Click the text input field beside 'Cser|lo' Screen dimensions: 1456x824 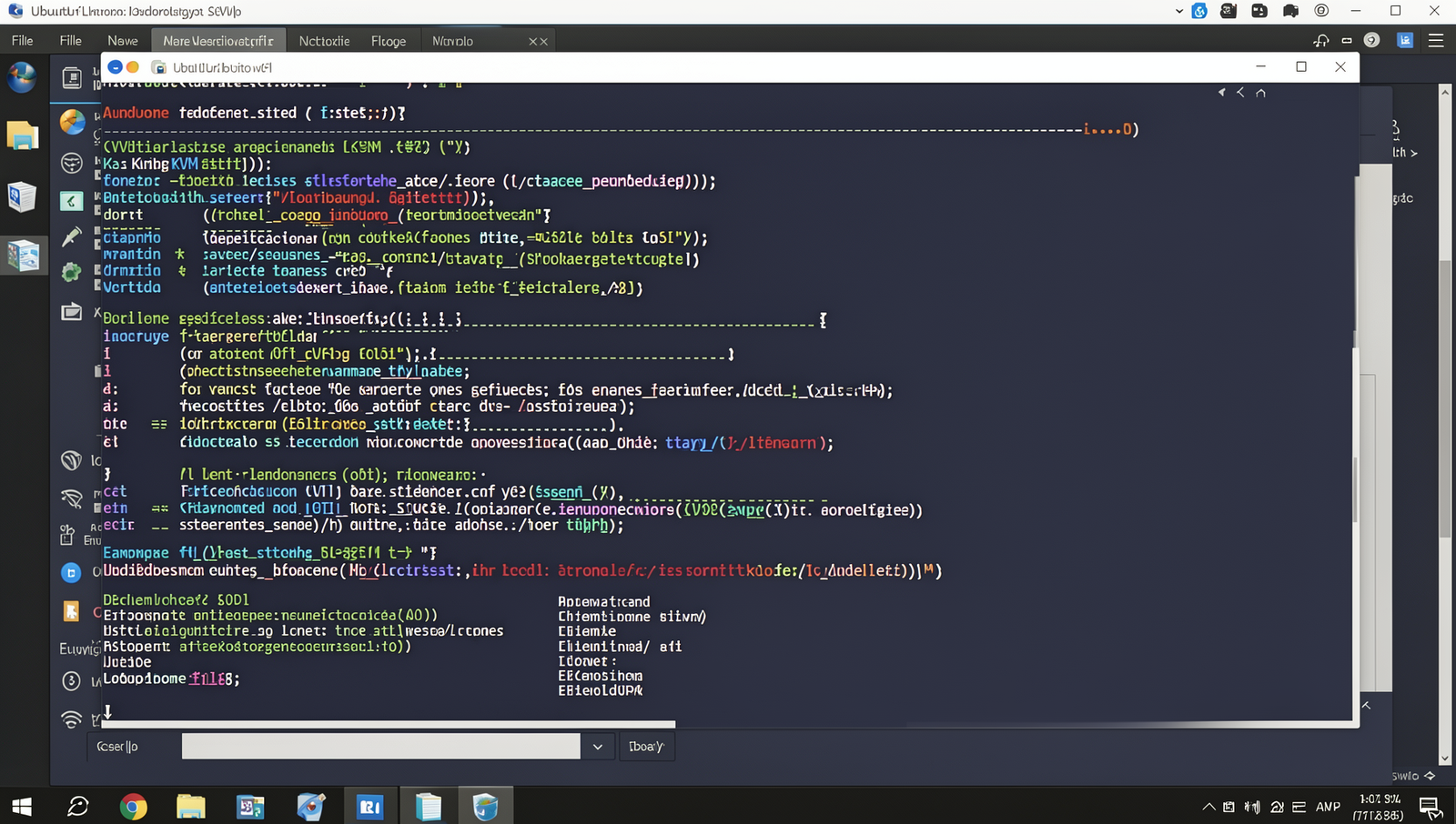380,747
